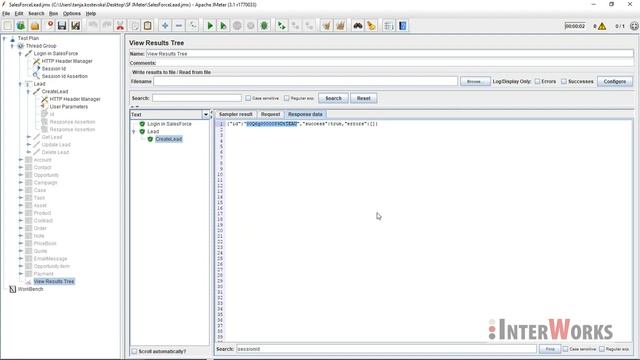The width and height of the screenshot is (640, 360).
Task: Click the Expand all plus icon
Action: point(165,26)
